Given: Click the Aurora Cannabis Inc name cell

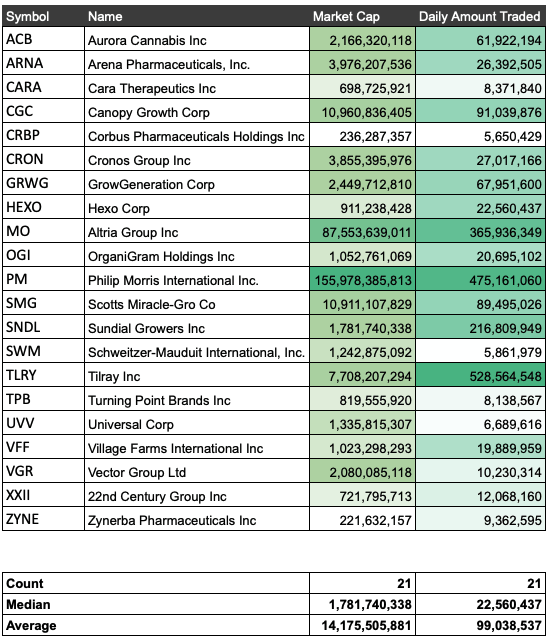Looking at the screenshot, I should point(197,39).
